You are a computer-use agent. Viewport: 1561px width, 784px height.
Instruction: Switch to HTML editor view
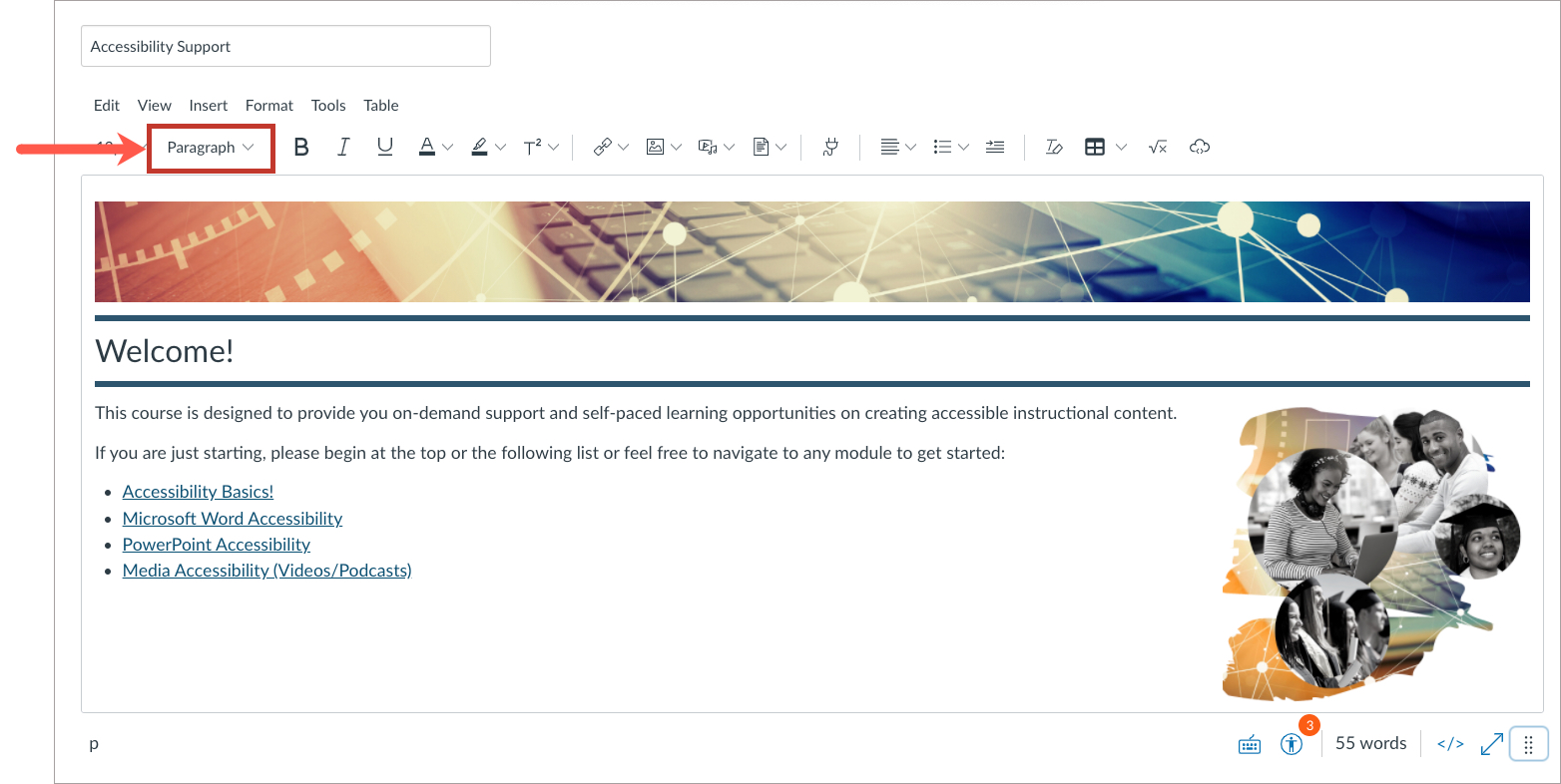[1449, 743]
